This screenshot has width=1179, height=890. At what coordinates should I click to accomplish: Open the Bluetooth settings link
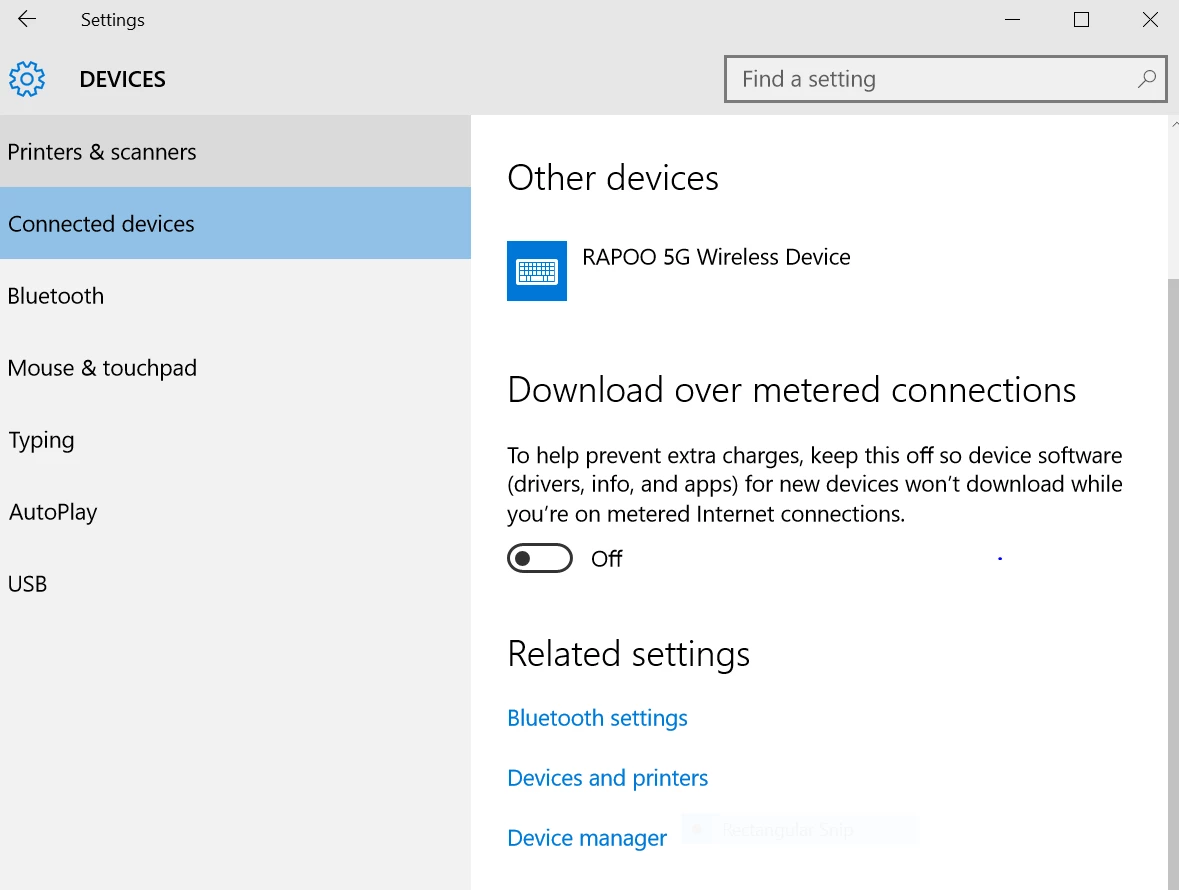(x=597, y=718)
